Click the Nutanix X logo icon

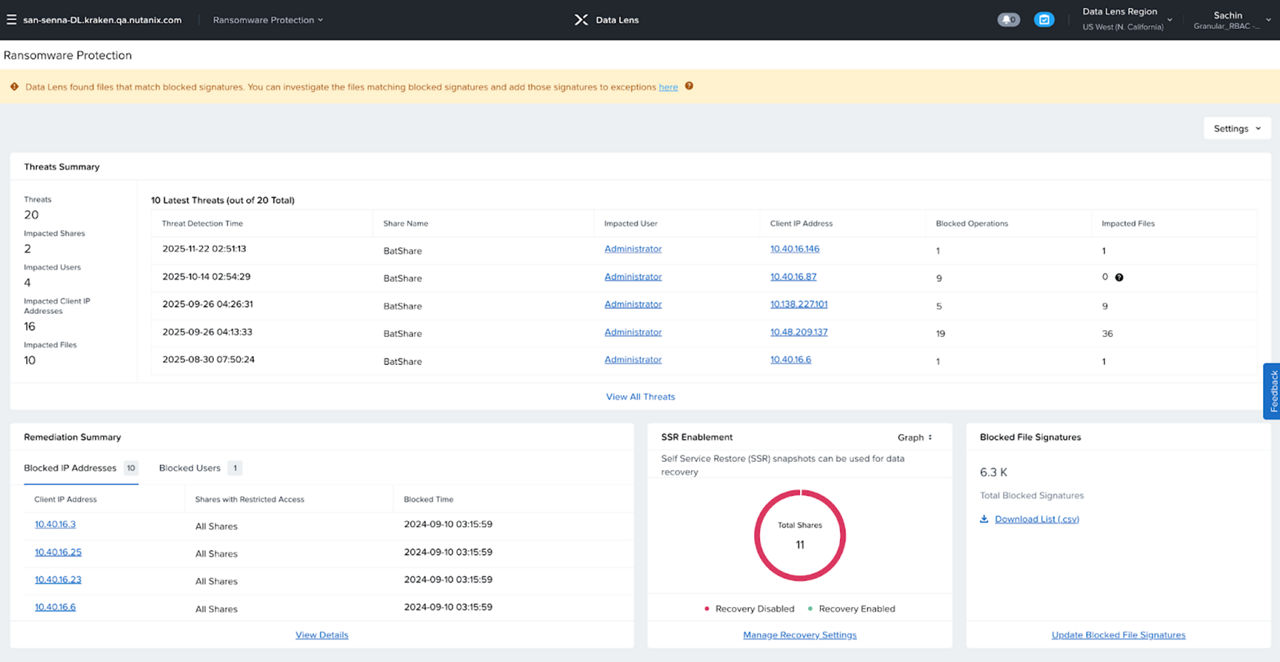(x=581, y=20)
